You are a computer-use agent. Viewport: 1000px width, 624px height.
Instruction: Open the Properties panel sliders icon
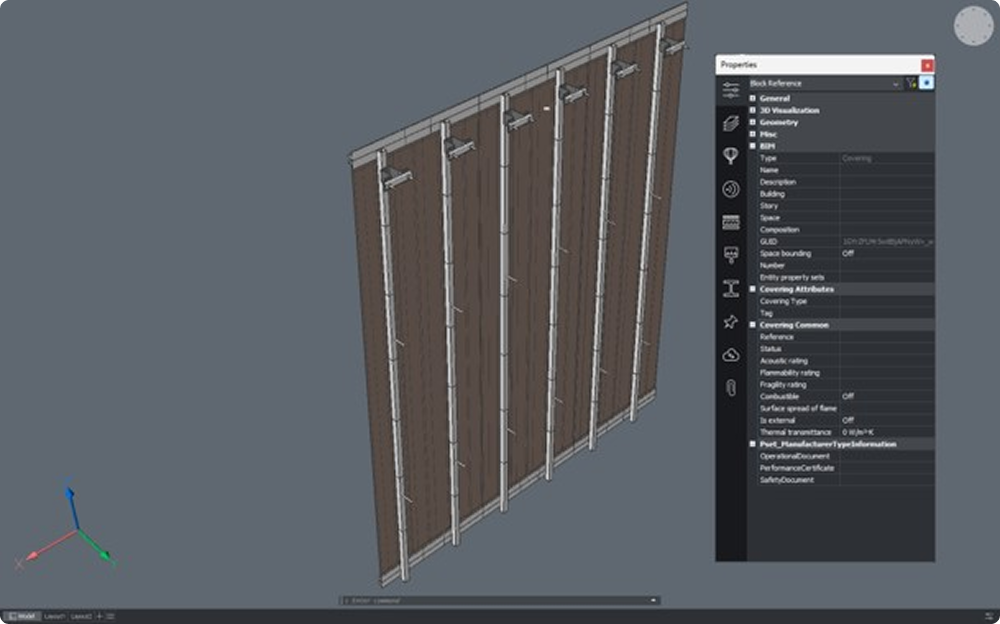click(x=731, y=89)
